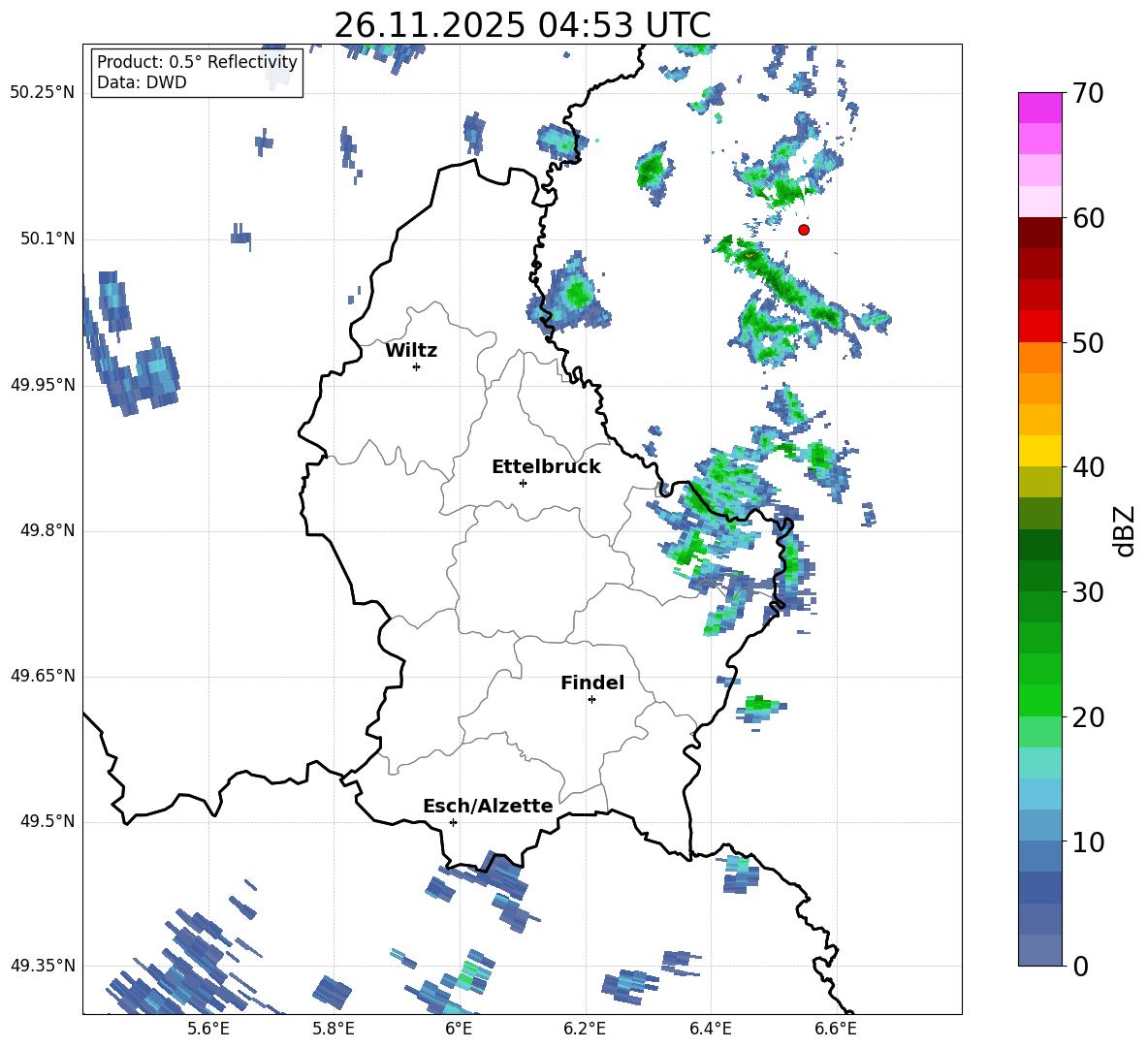Click the Esch/Alzette station cross marker
Screen dimensions: 1148x1048
[x=453, y=822]
